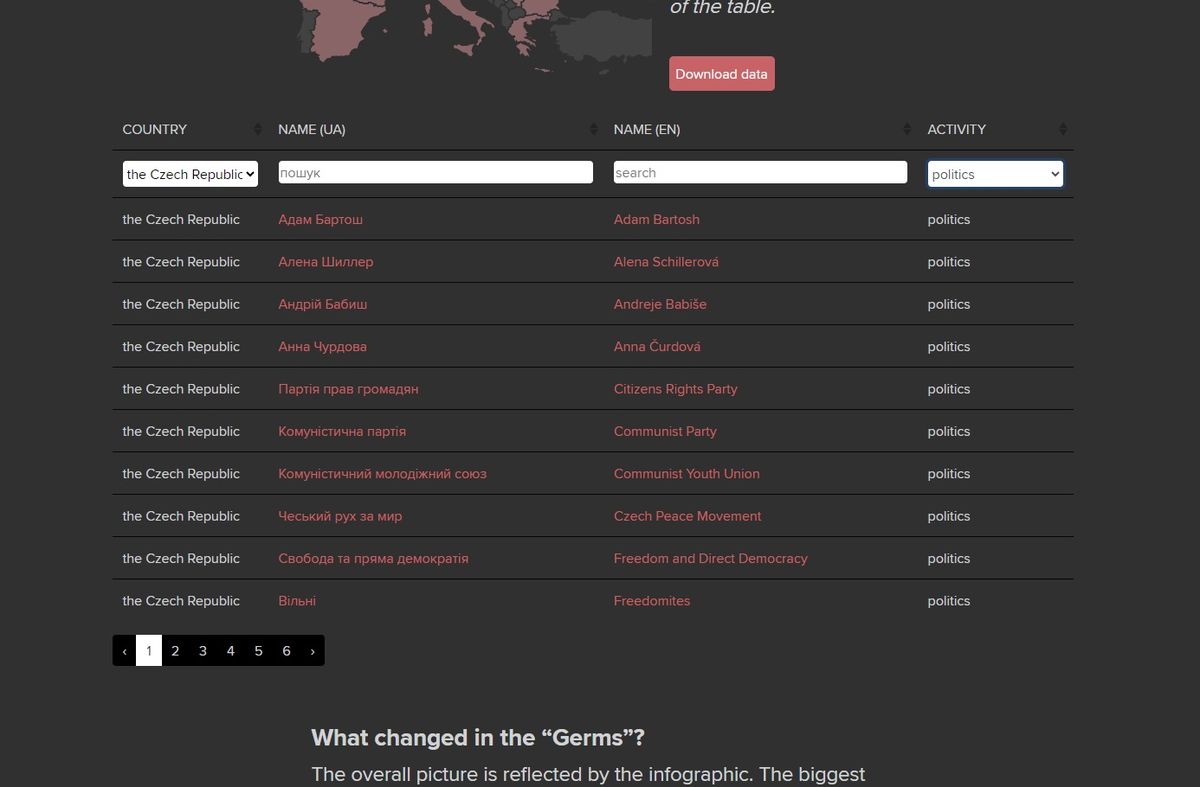Go to pagination page 4
This screenshot has width=1200, height=787.
tap(230, 651)
